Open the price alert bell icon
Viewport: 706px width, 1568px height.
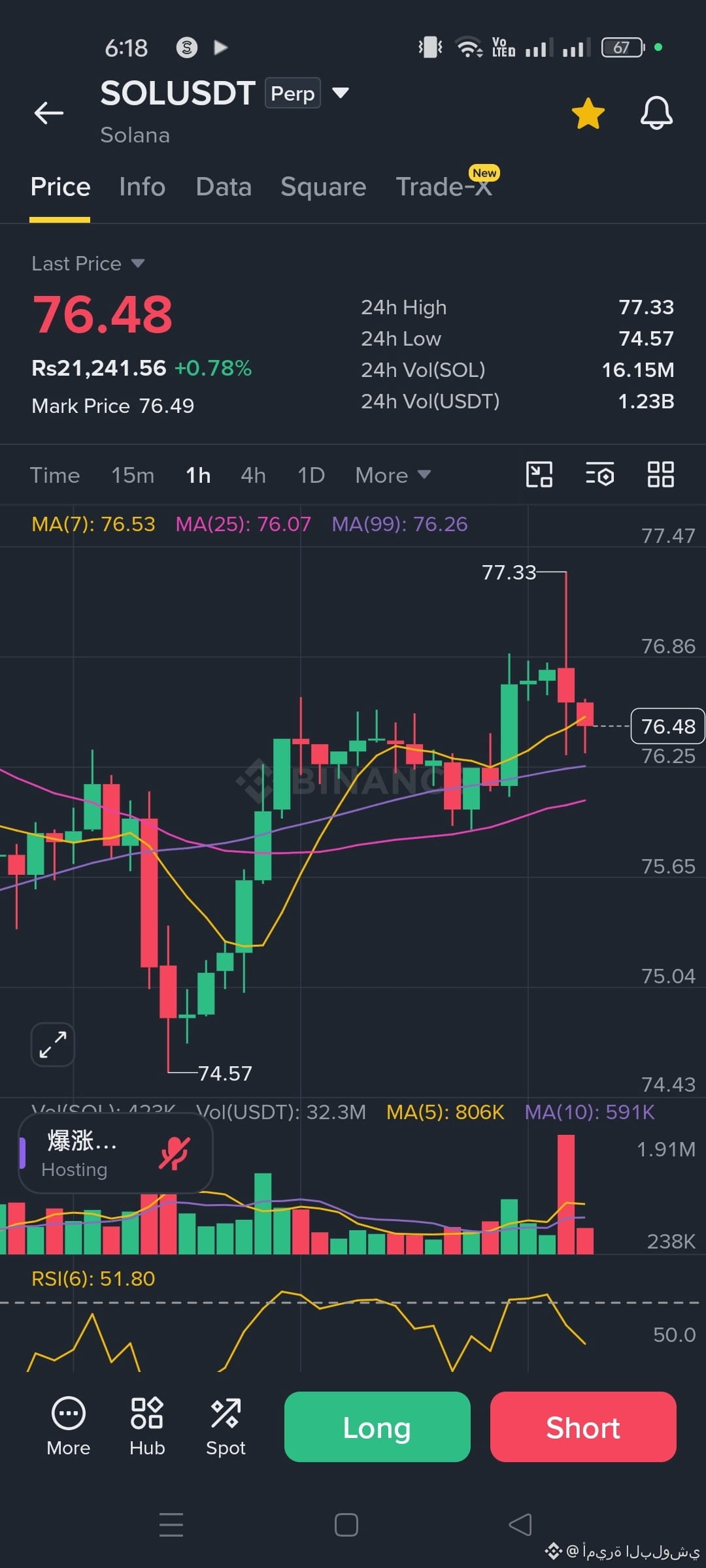pyautogui.click(x=656, y=113)
